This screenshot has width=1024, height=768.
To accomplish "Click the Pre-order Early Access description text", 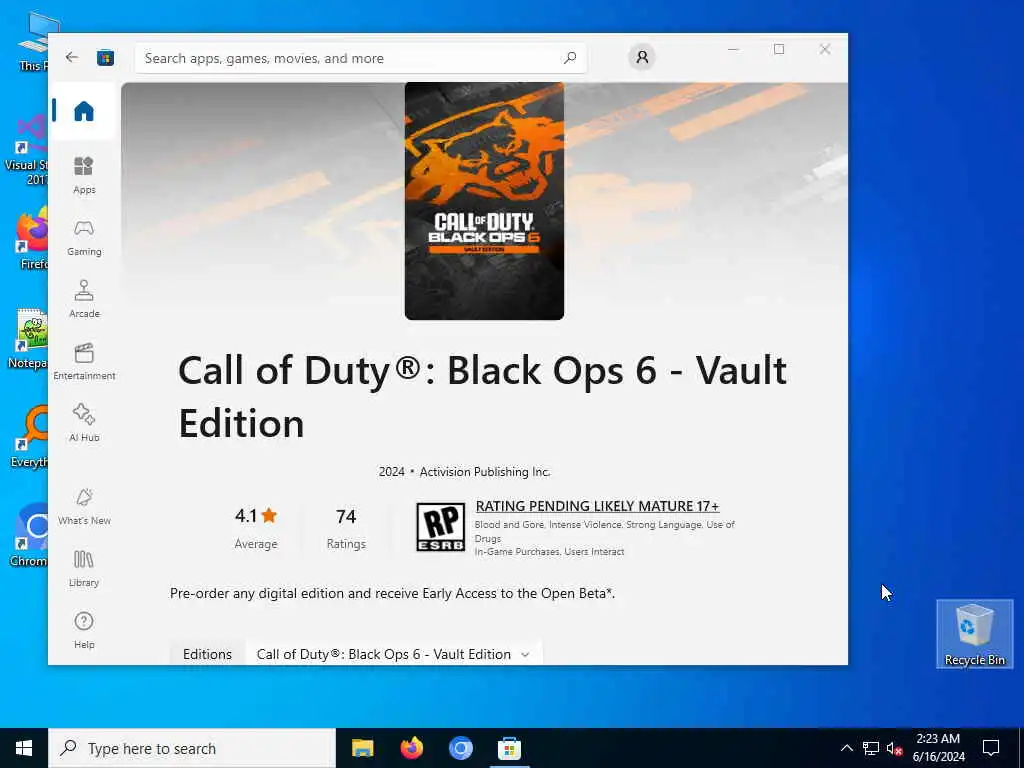I will point(392,593).
